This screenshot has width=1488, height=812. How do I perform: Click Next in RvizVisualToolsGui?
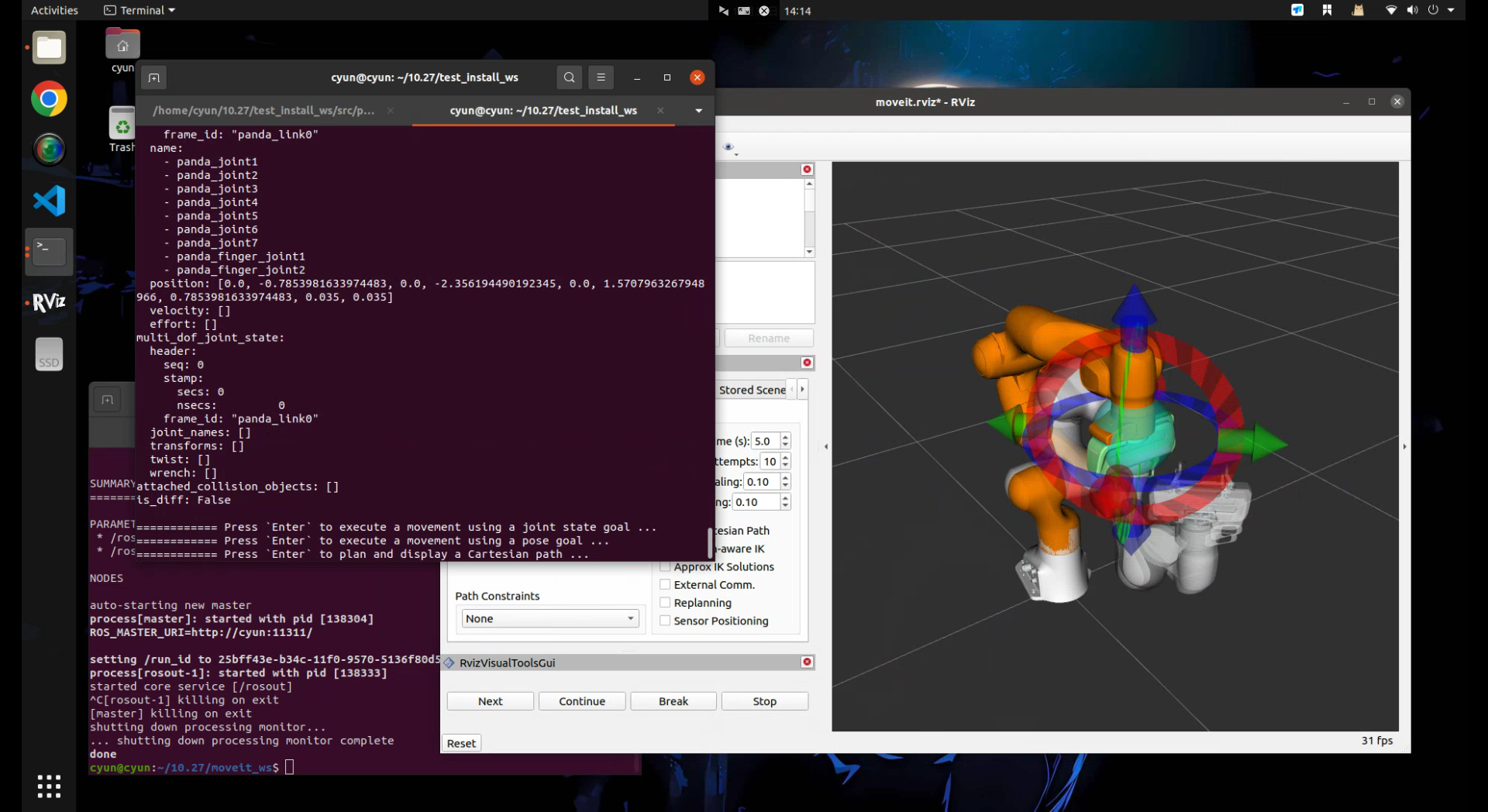[x=490, y=701]
